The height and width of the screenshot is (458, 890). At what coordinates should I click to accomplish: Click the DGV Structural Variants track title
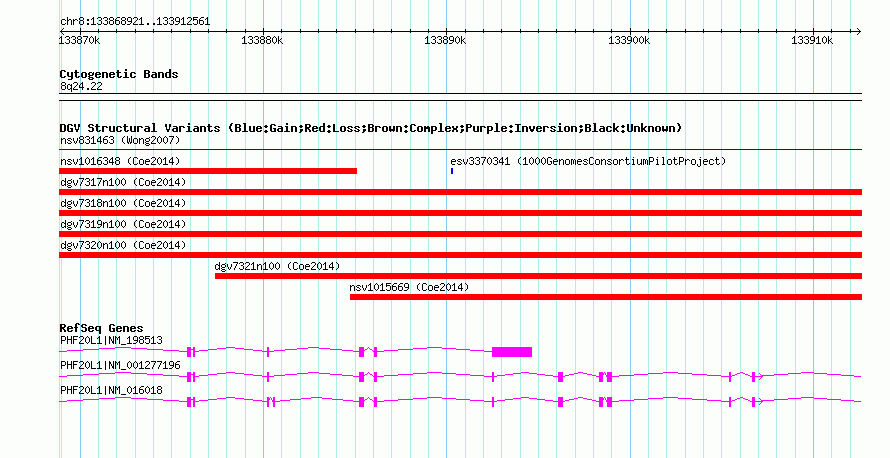[371, 128]
